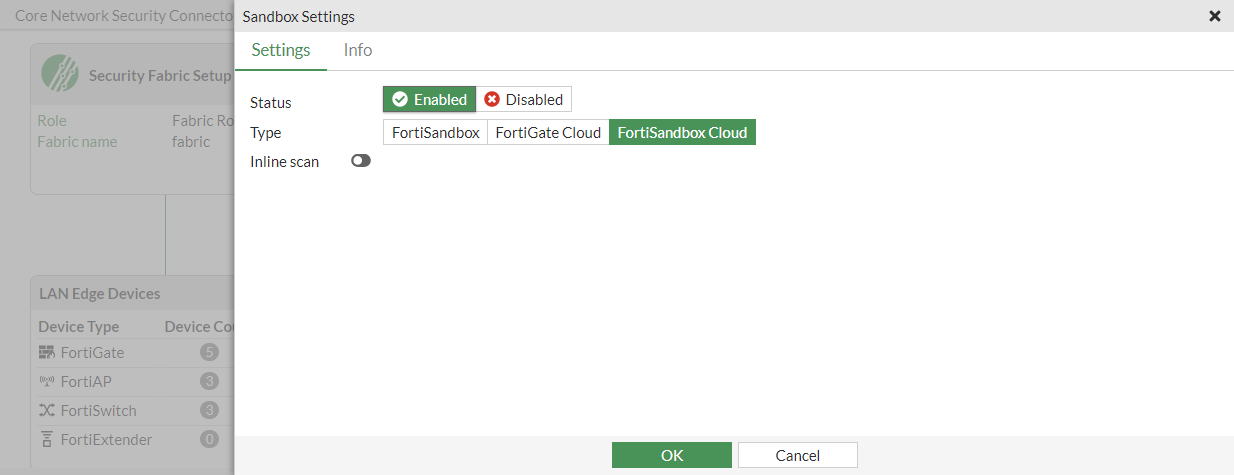Viewport: 1234px width, 475px height.
Task: Click the FortiAP wireless icon
Action: [47, 381]
